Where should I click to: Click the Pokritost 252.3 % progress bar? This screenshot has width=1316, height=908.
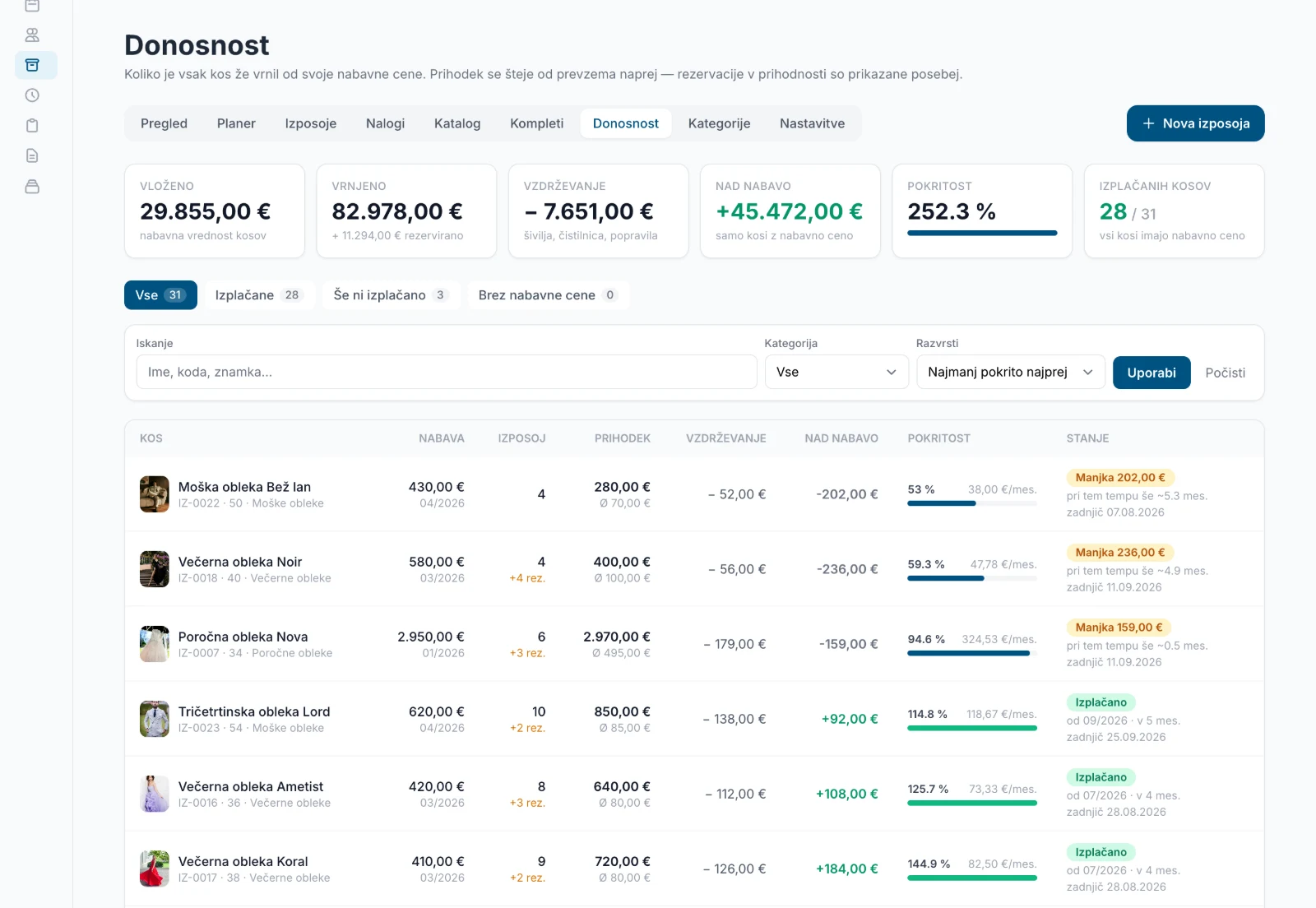(x=982, y=233)
